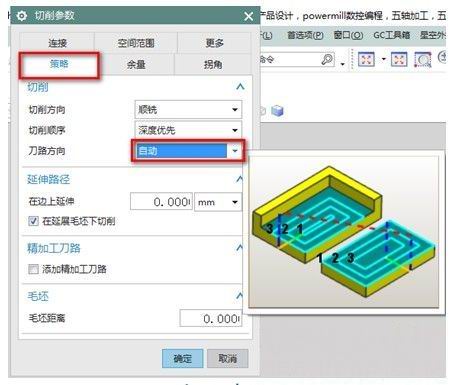Click the 确定 button
The image size is (456, 385).
pos(182,358)
